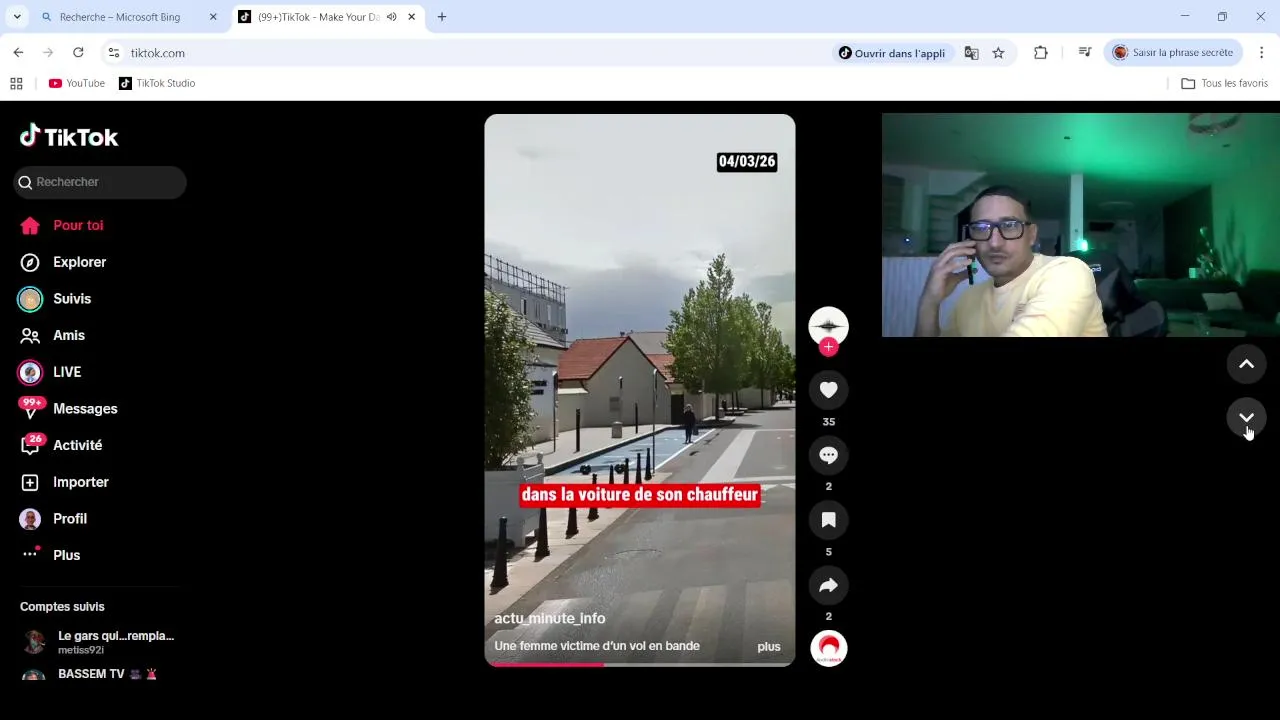
Task: Close the Bing browser tab
Action: coord(213,17)
